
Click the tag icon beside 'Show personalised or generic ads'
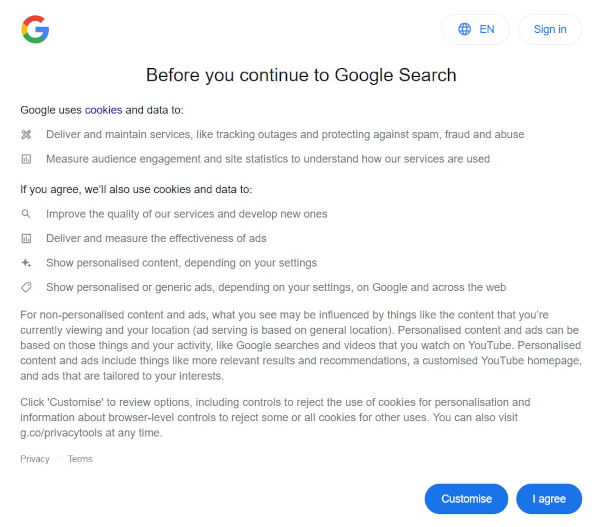[26, 287]
